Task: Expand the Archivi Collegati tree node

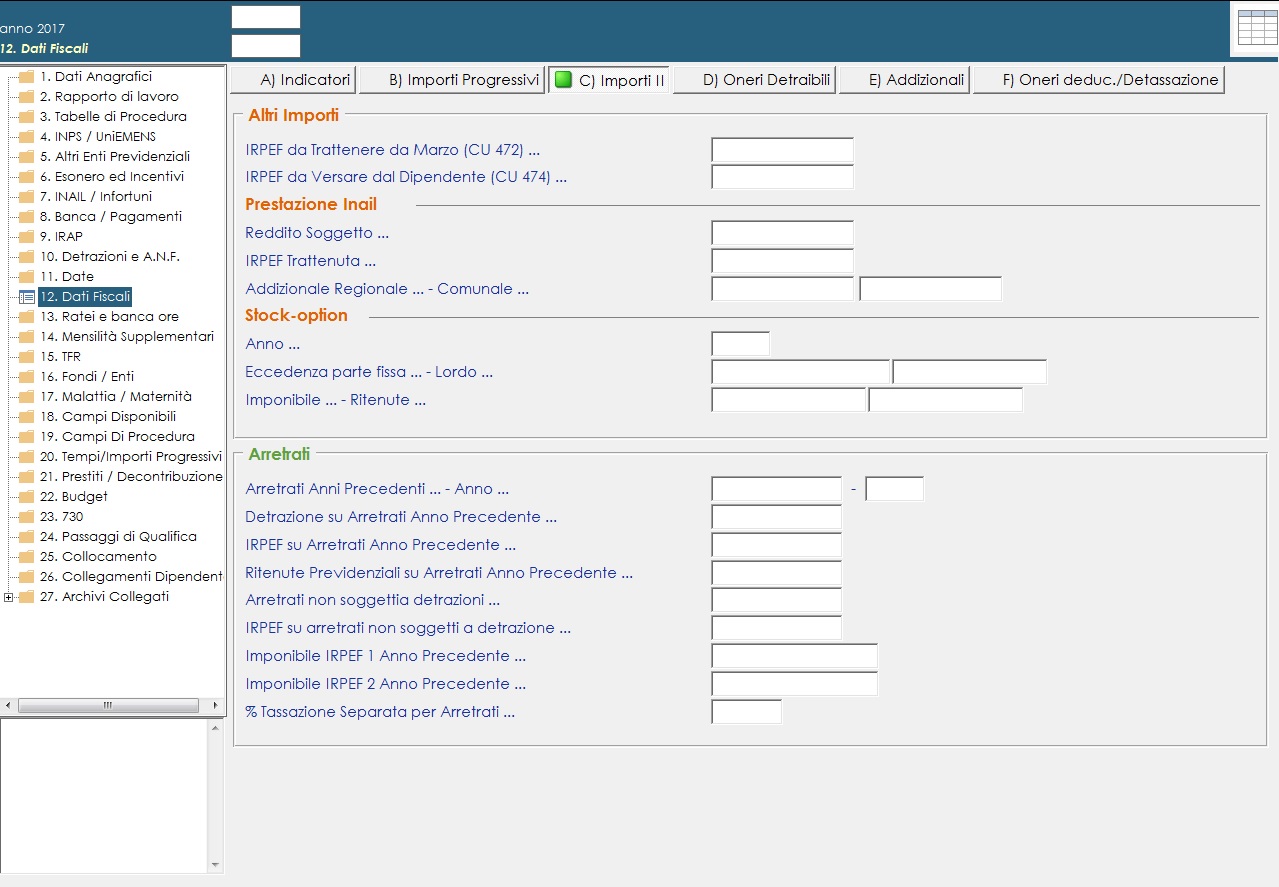Action: coord(8,598)
